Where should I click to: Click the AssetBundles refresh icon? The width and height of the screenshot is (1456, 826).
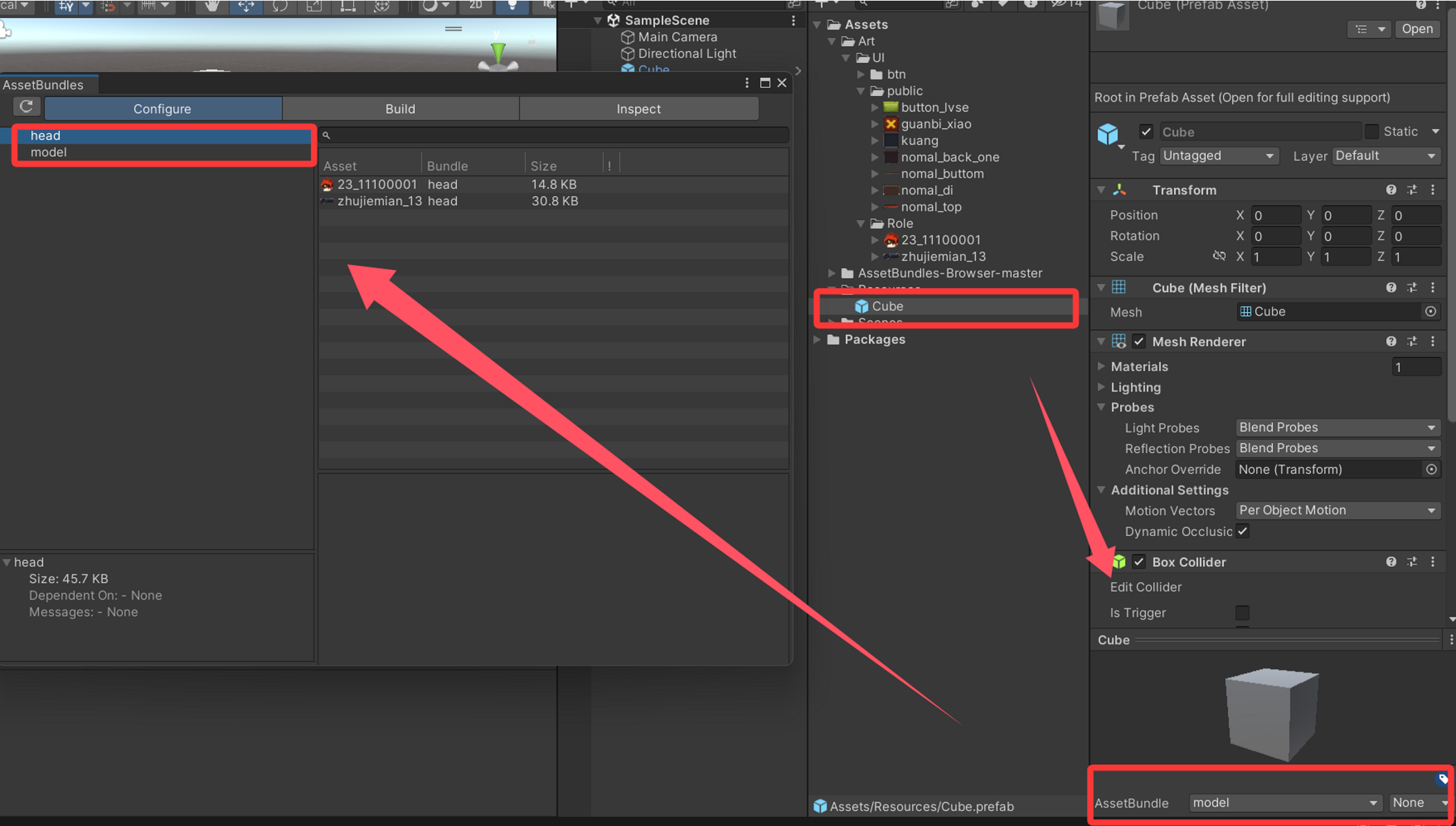coord(26,107)
